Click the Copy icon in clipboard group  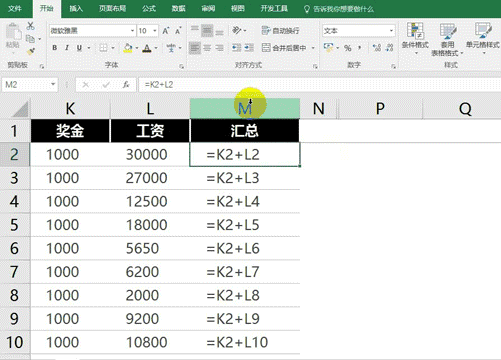[30, 39]
